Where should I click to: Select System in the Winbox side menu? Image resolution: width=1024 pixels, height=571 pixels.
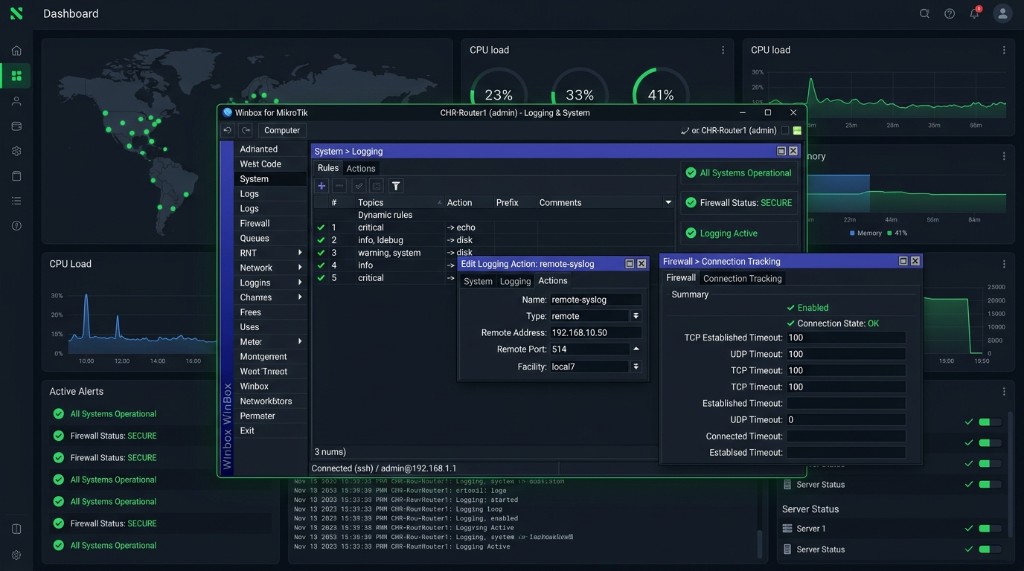pyautogui.click(x=270, y=179)
